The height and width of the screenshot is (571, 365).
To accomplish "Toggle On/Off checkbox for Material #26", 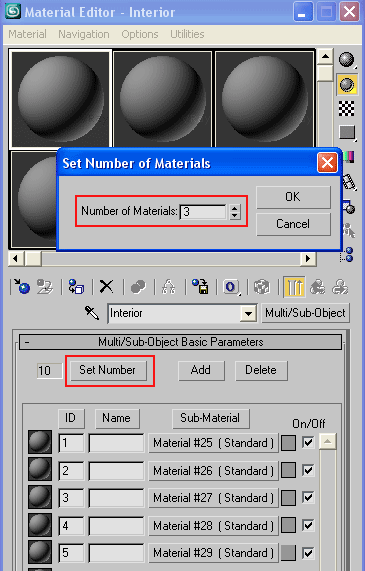I will tap(308, 470).
